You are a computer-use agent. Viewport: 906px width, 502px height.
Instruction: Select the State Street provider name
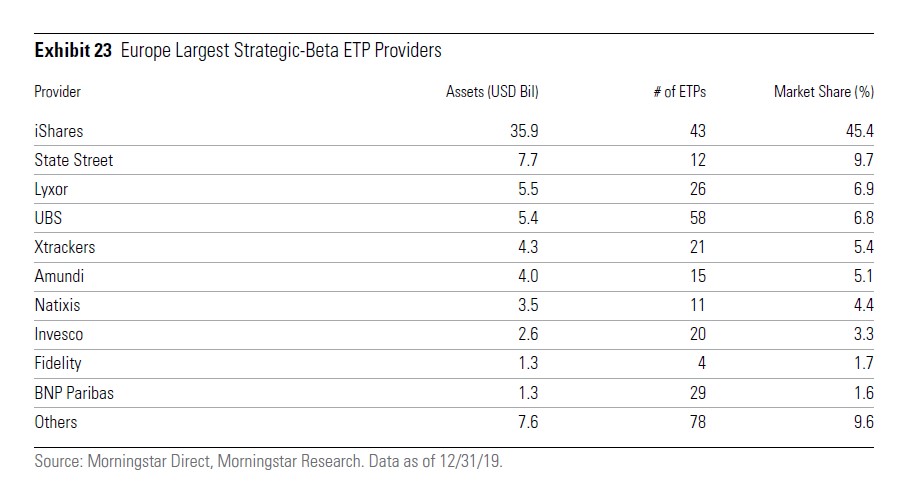click(x=73, y=160)
